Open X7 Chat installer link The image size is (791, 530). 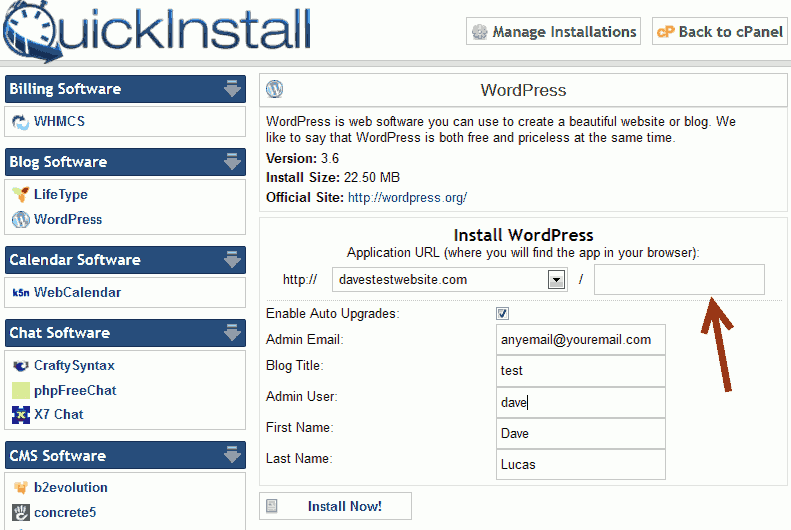59,415
